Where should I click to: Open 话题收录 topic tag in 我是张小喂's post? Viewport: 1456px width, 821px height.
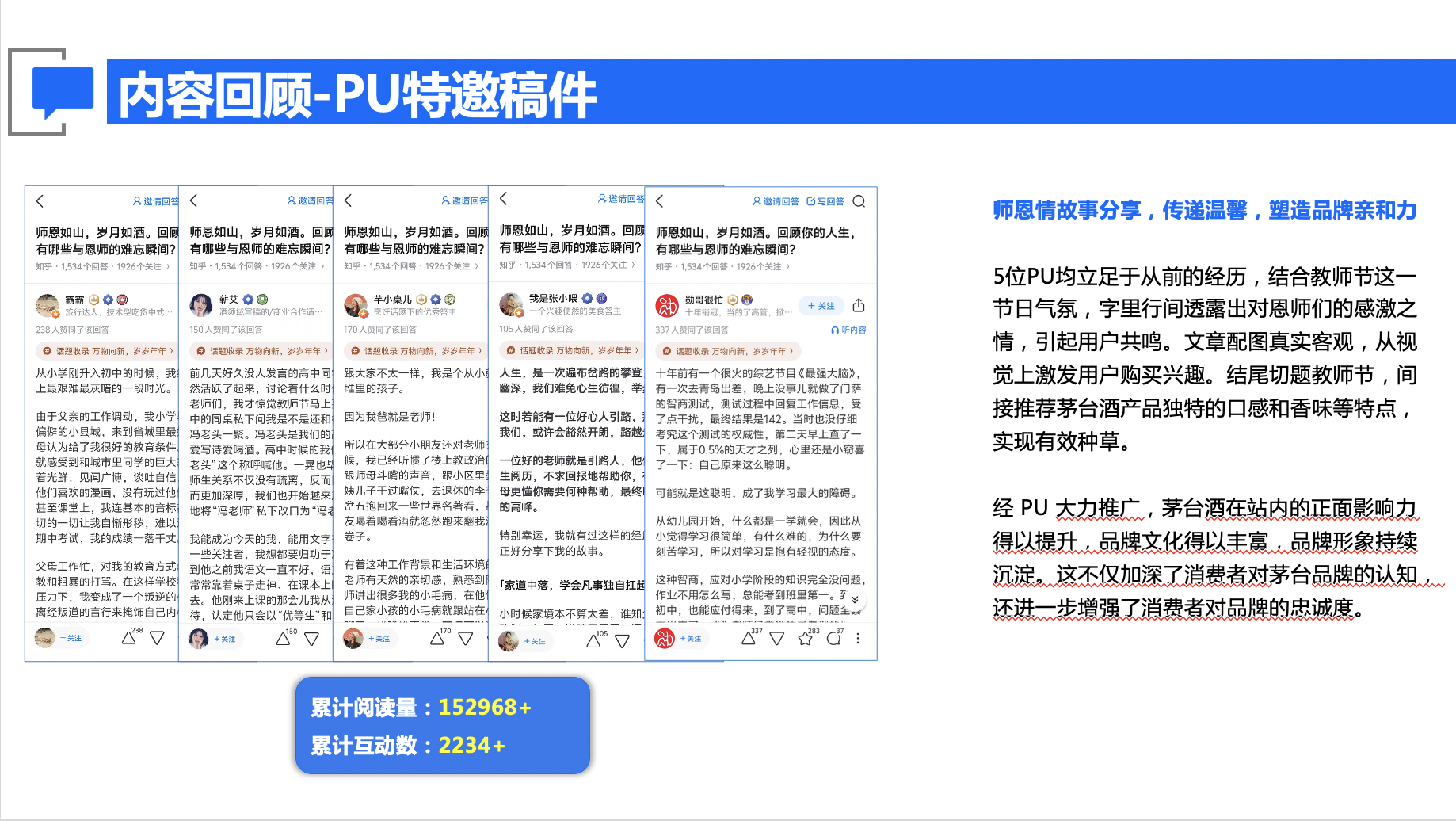coord(570,350)
